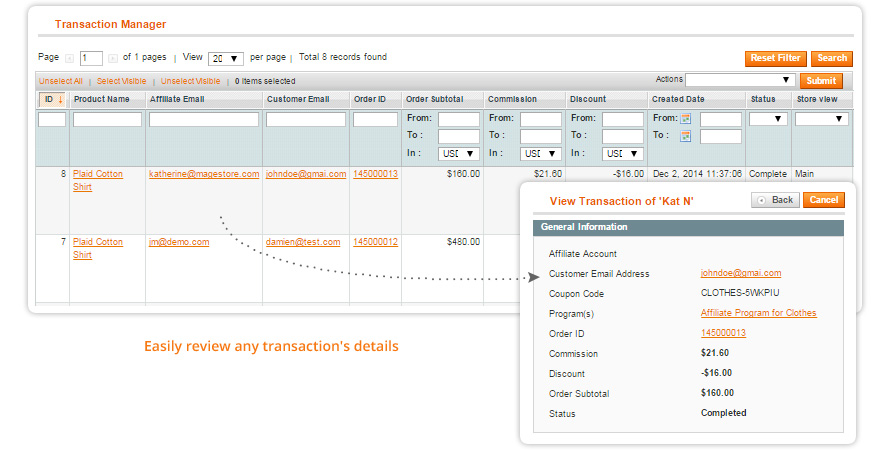
Task: Sort by Order ID column header
Action: [x=370, y=99]
